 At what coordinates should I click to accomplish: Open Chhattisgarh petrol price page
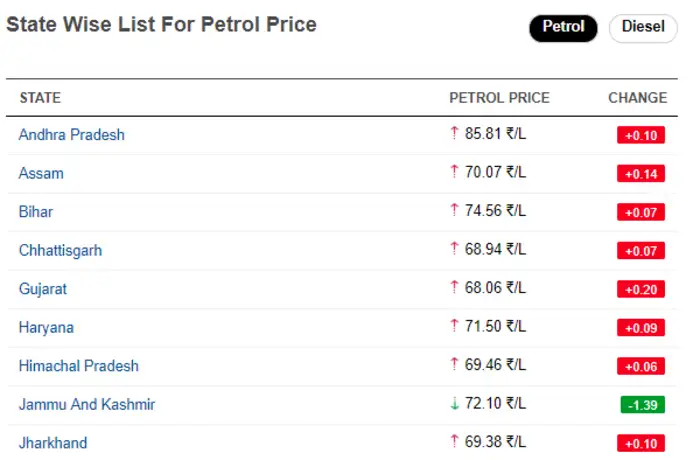60,250
